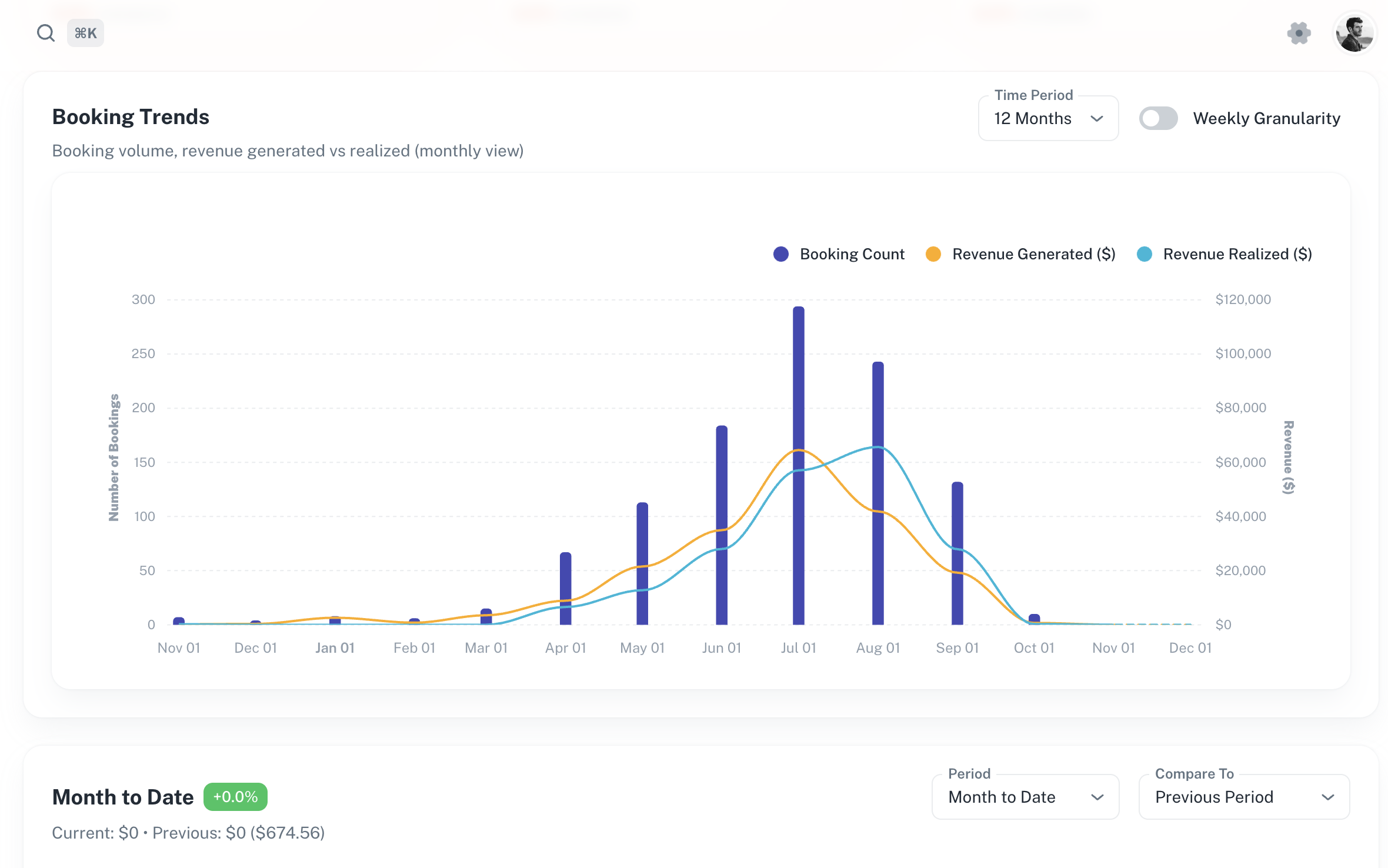
Task: Click the Aug 01 booking count bar
Action: [877, 494]
